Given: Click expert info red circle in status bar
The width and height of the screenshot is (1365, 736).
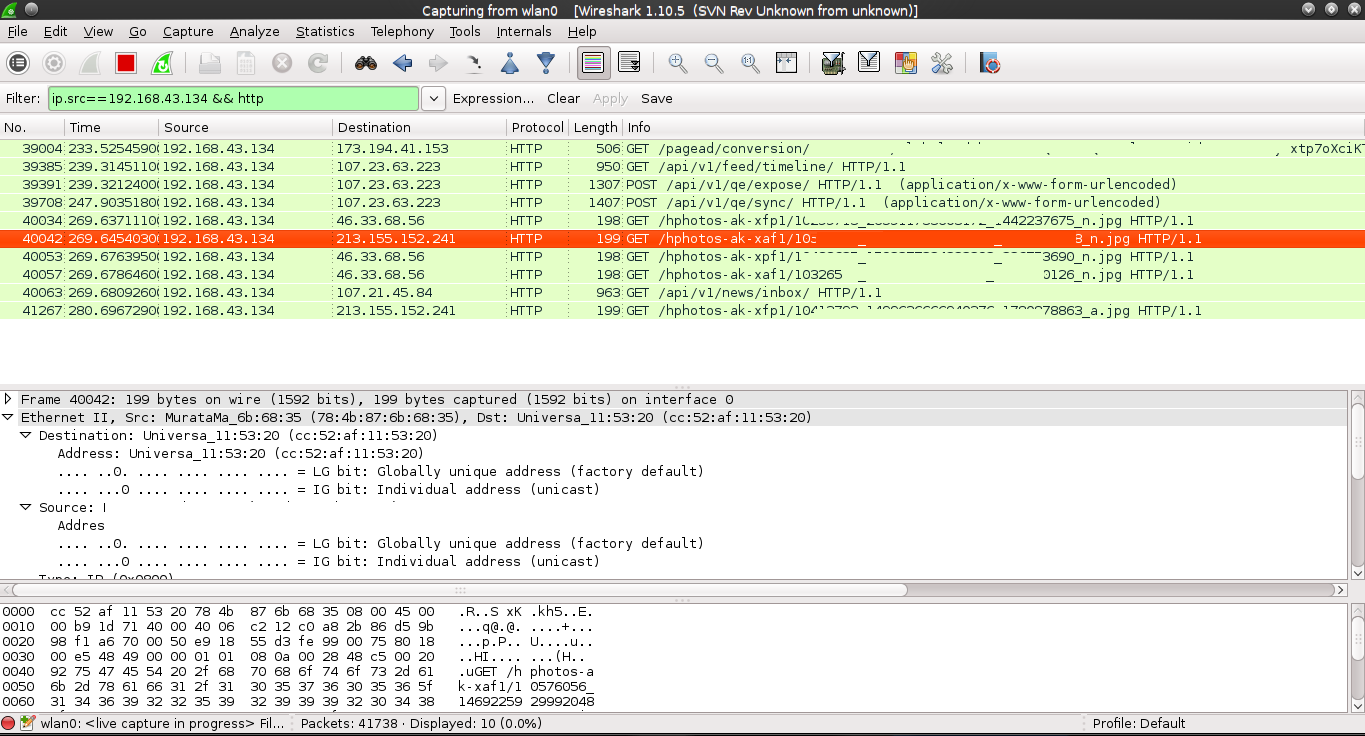Looking at the screenshot, I should click(9, 724).
